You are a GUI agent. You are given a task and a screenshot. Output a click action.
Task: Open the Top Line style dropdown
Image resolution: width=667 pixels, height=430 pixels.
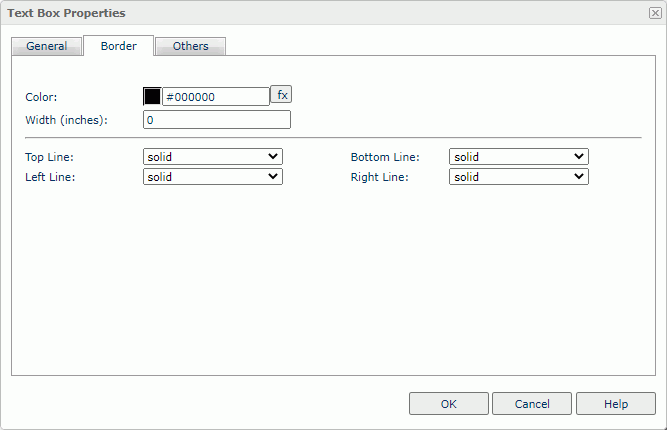click(x=213, y=157)
